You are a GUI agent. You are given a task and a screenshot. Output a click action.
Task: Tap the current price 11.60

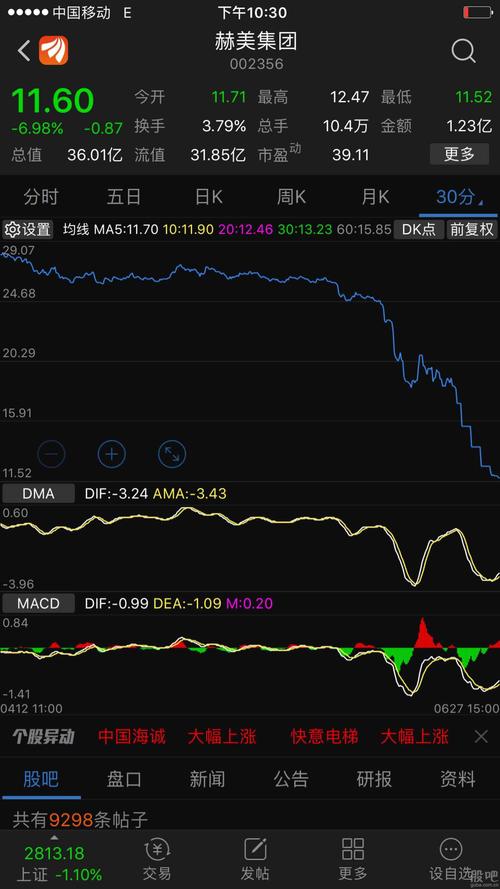(x=52, y=100)
